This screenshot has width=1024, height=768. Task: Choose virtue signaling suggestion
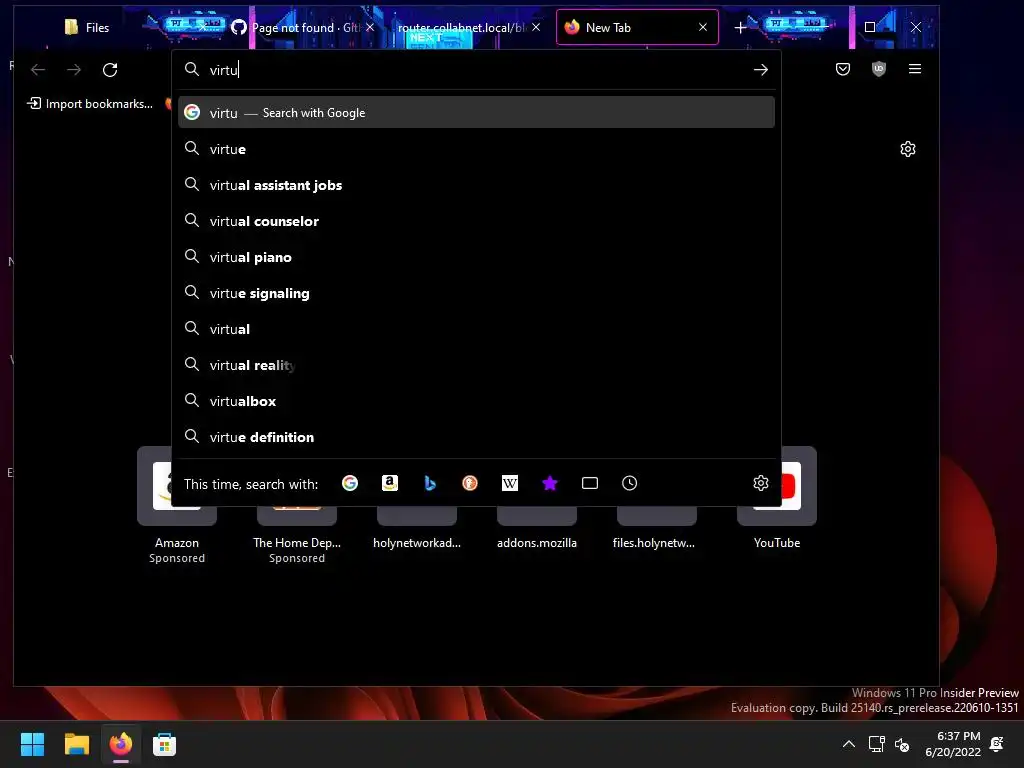pyautogui.click(x=476, y=293)
